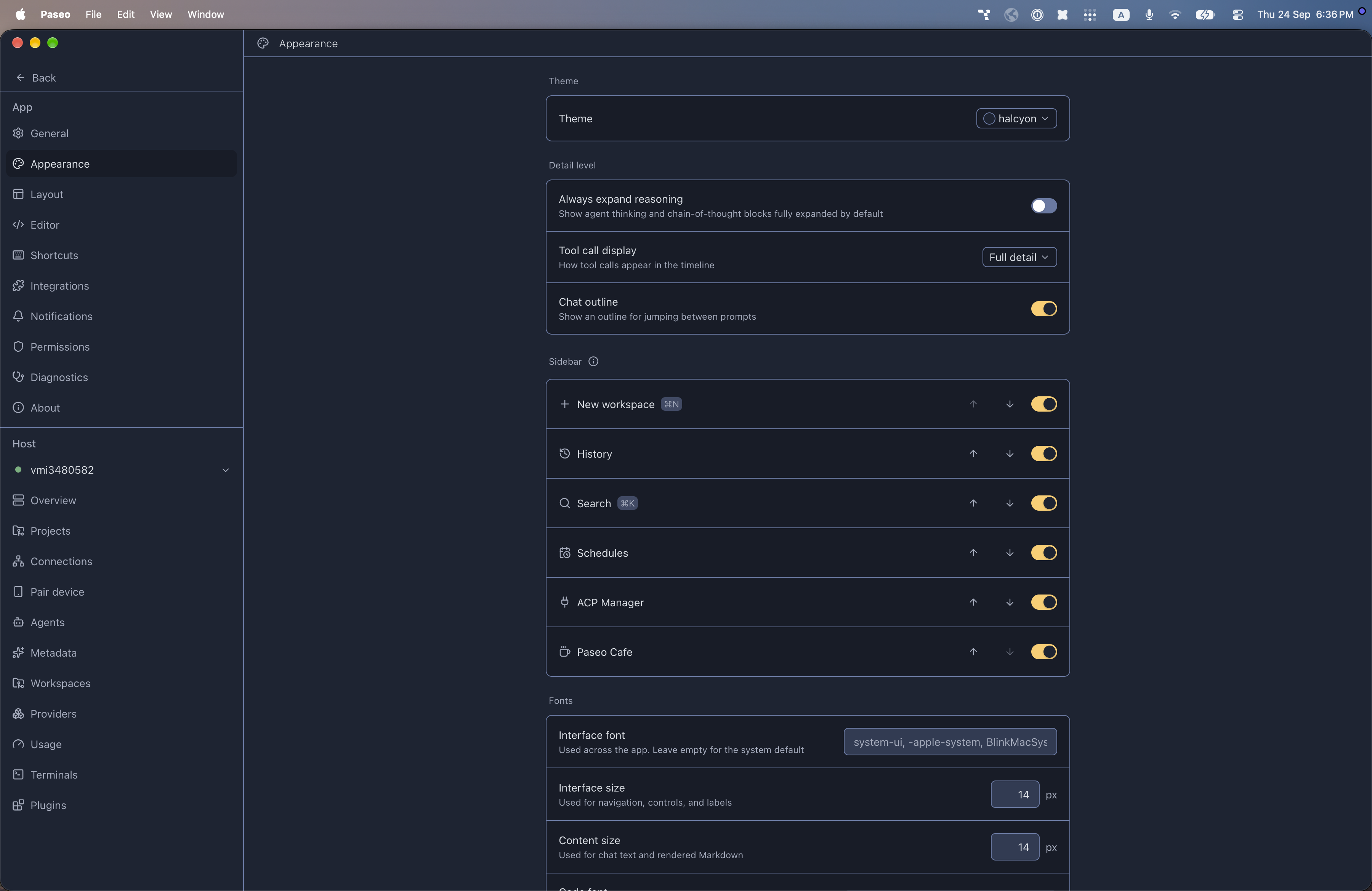
Task: Move New workspace down in sidebar order
Action: click(x=1010, y=404)
